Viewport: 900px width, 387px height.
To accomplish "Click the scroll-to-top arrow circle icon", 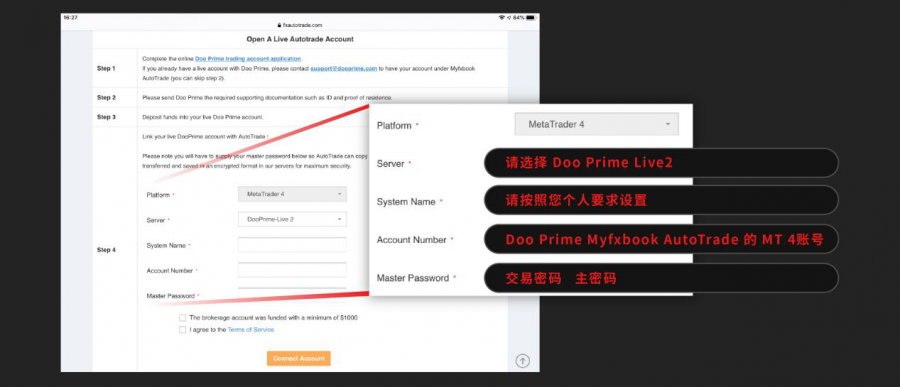I will (x=522, y=361).
